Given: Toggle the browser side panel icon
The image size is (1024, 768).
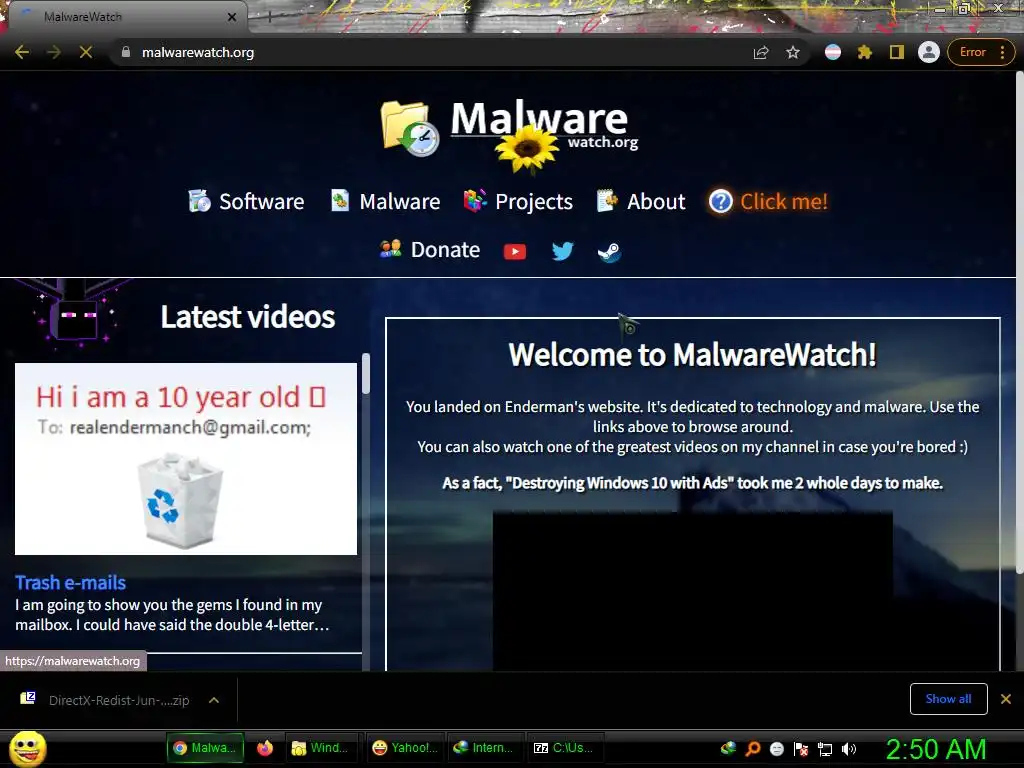Looking at the screenshot, I should click(x=897, y=52).
